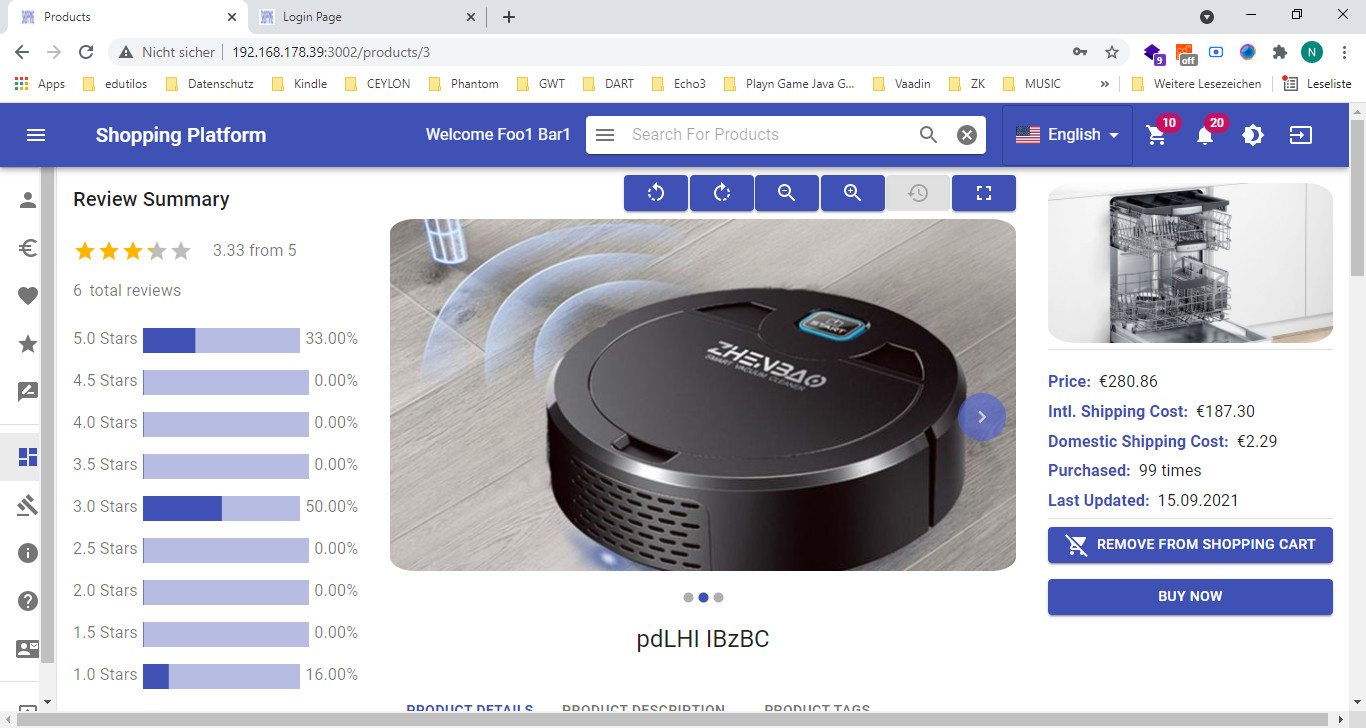The width and height of the screenshot is (1366, 728).
Task: Click the logout icon in header
Action: tap(1300, 135)
